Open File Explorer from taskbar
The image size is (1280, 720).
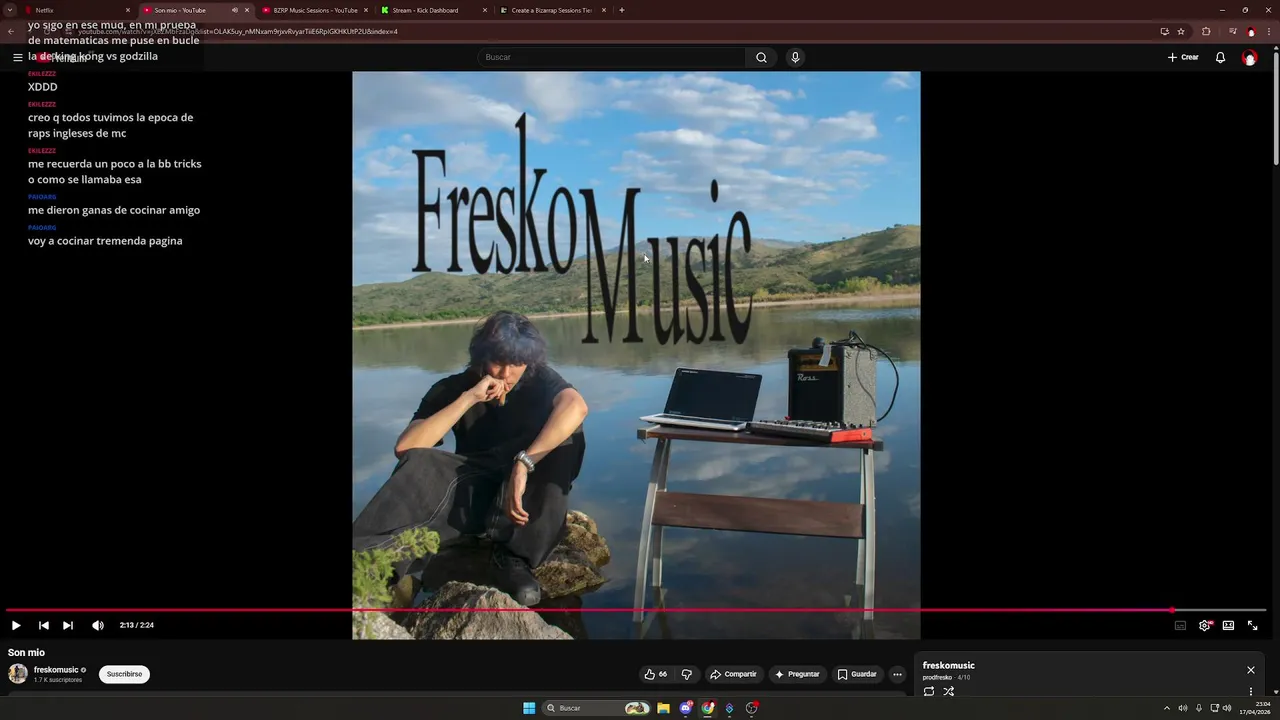tap(663, 708)
